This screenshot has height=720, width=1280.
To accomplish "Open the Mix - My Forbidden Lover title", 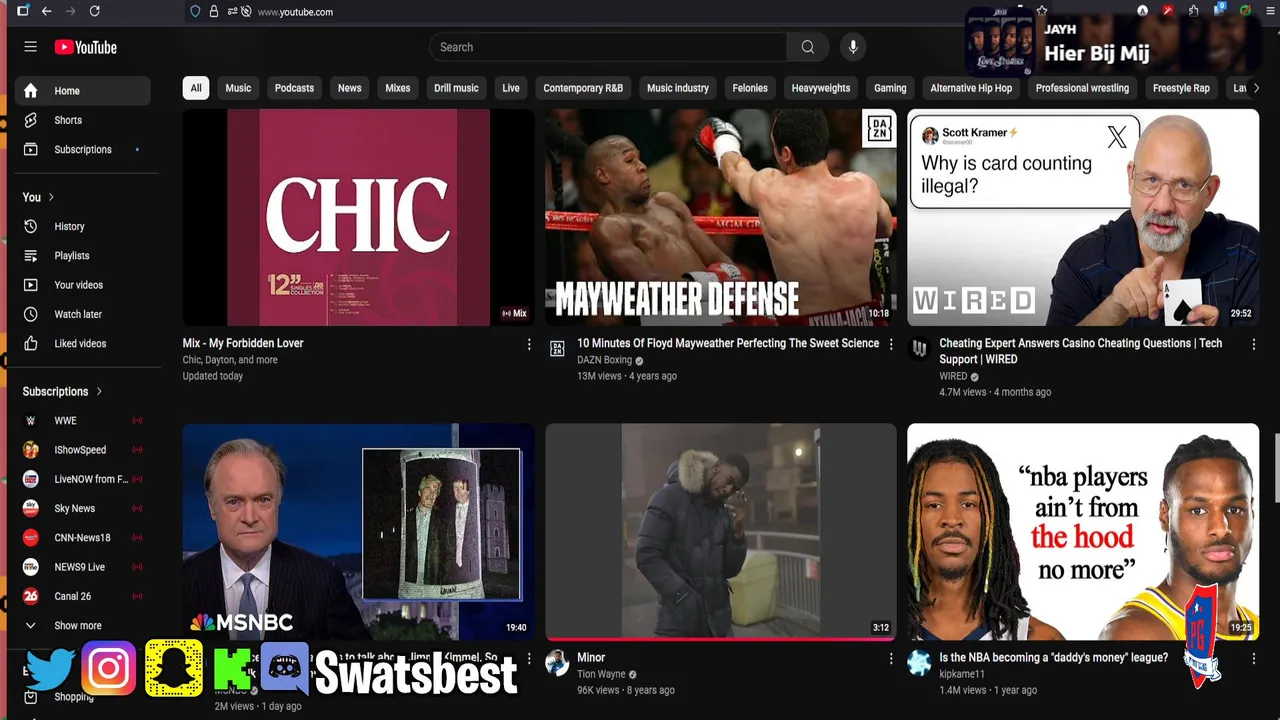I will point(243,343).
